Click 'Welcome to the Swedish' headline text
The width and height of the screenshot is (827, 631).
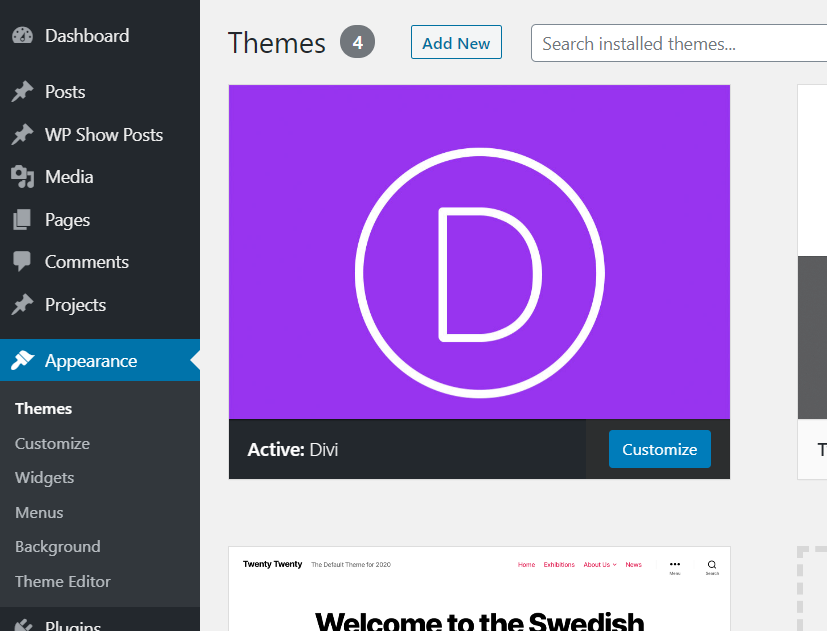479,621
